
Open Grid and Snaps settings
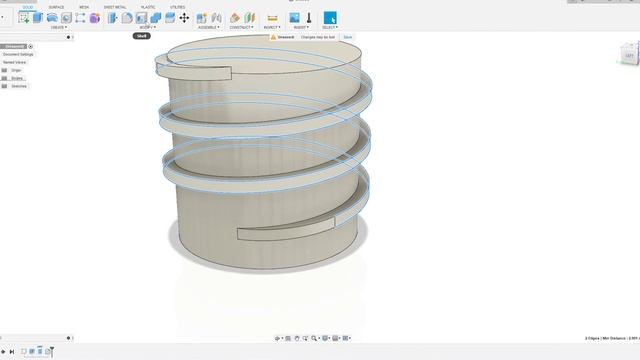click(x=335, y=338)
